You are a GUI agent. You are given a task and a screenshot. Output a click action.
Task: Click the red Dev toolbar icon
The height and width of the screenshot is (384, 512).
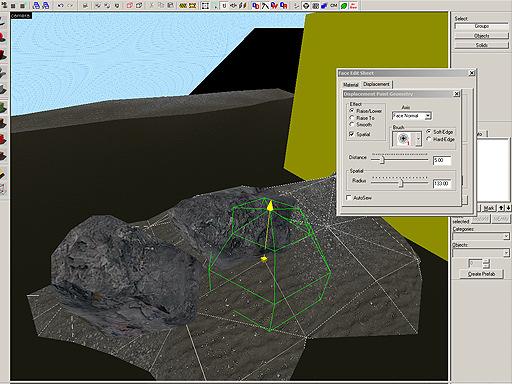coord(354,5)
